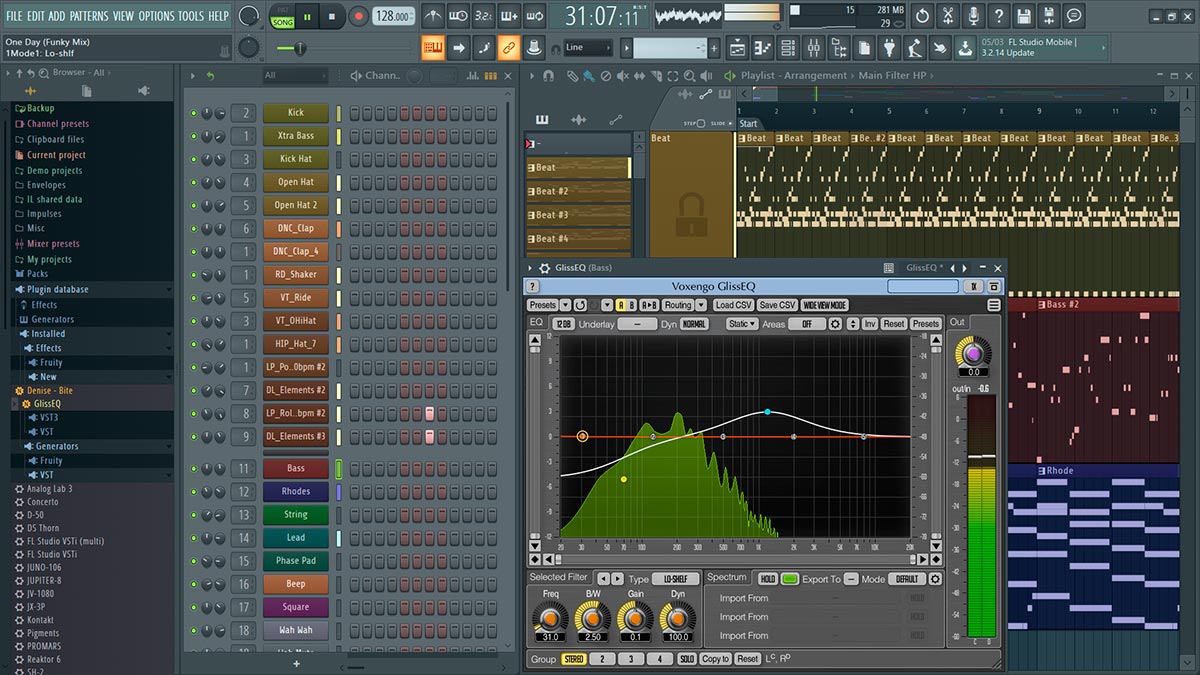Select the STEREO group button

pos(573,659)
